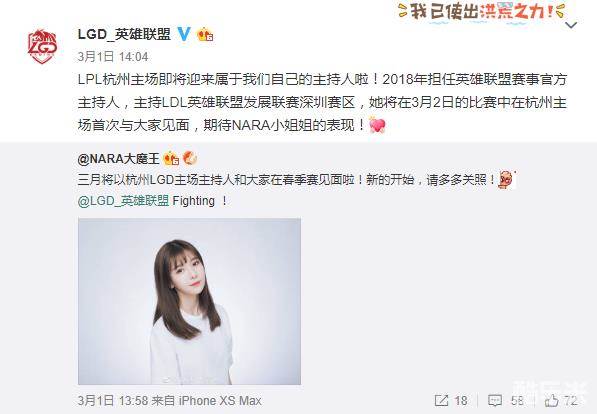Viewport: 597px width, 414px height.
Task: Click the blue verified V badge
Action: tap(184, 34)
